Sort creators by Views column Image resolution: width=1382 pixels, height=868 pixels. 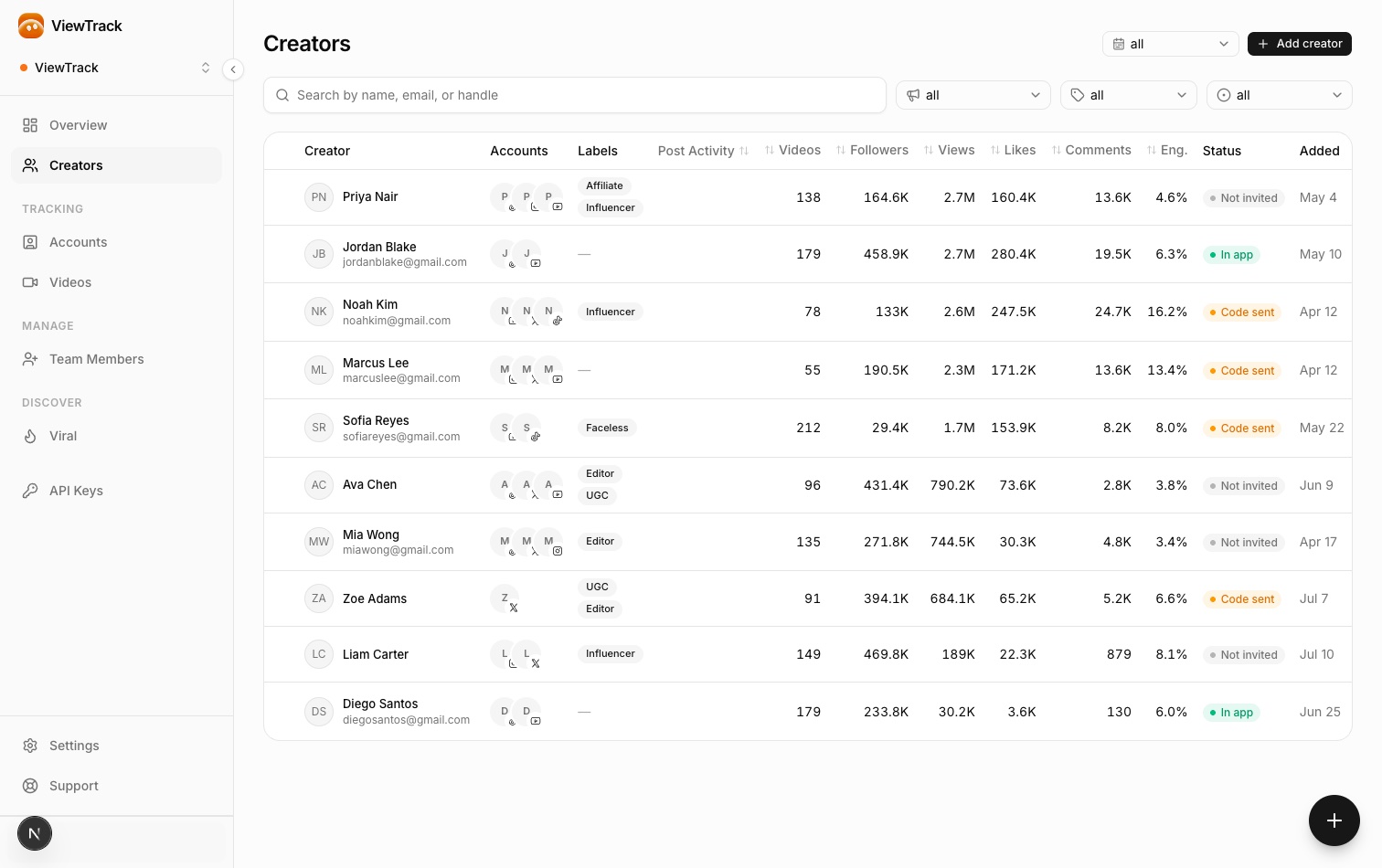click(x=949, y=151)
